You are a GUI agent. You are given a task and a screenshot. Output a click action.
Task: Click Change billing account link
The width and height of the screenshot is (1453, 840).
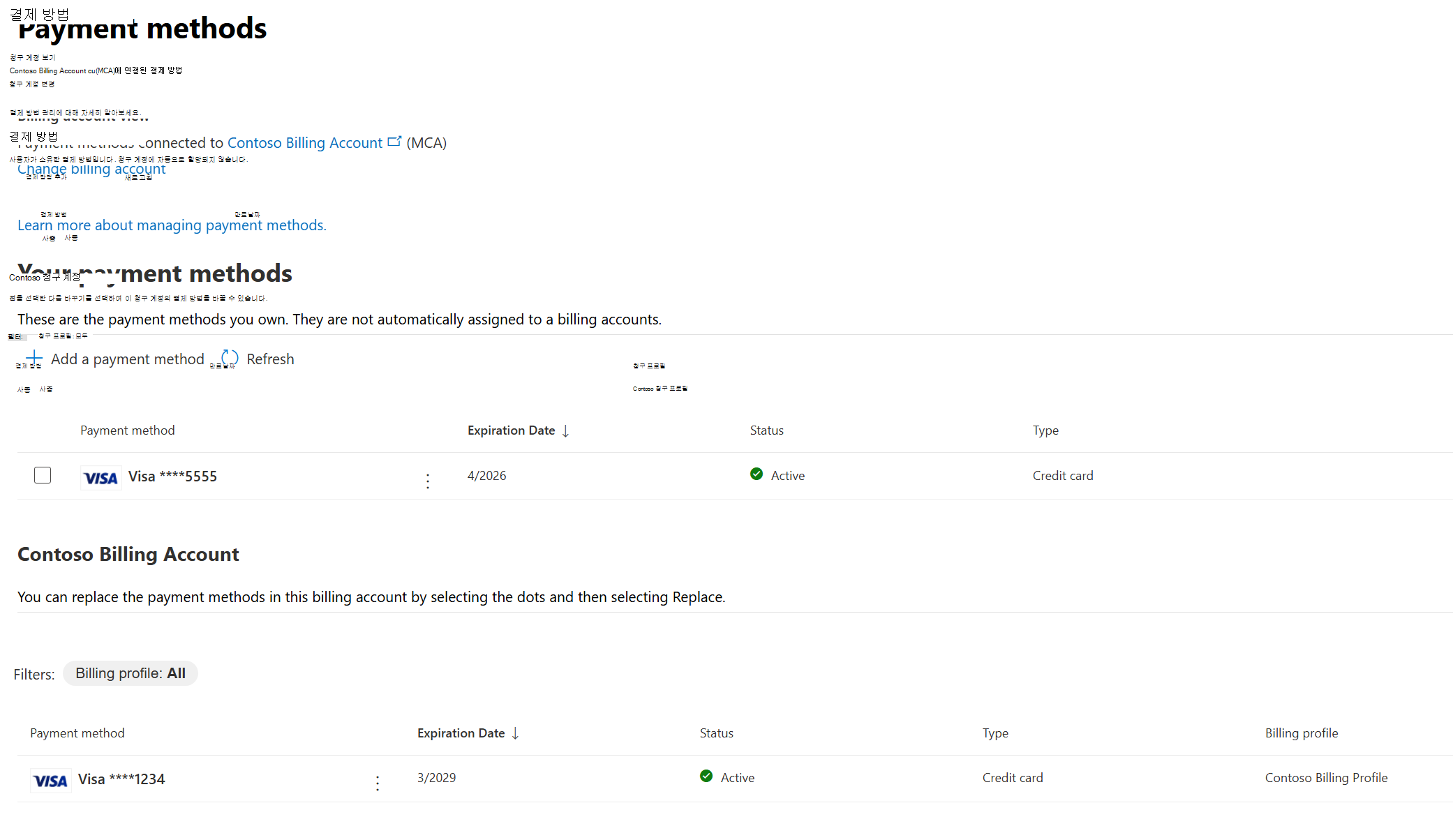91,169
